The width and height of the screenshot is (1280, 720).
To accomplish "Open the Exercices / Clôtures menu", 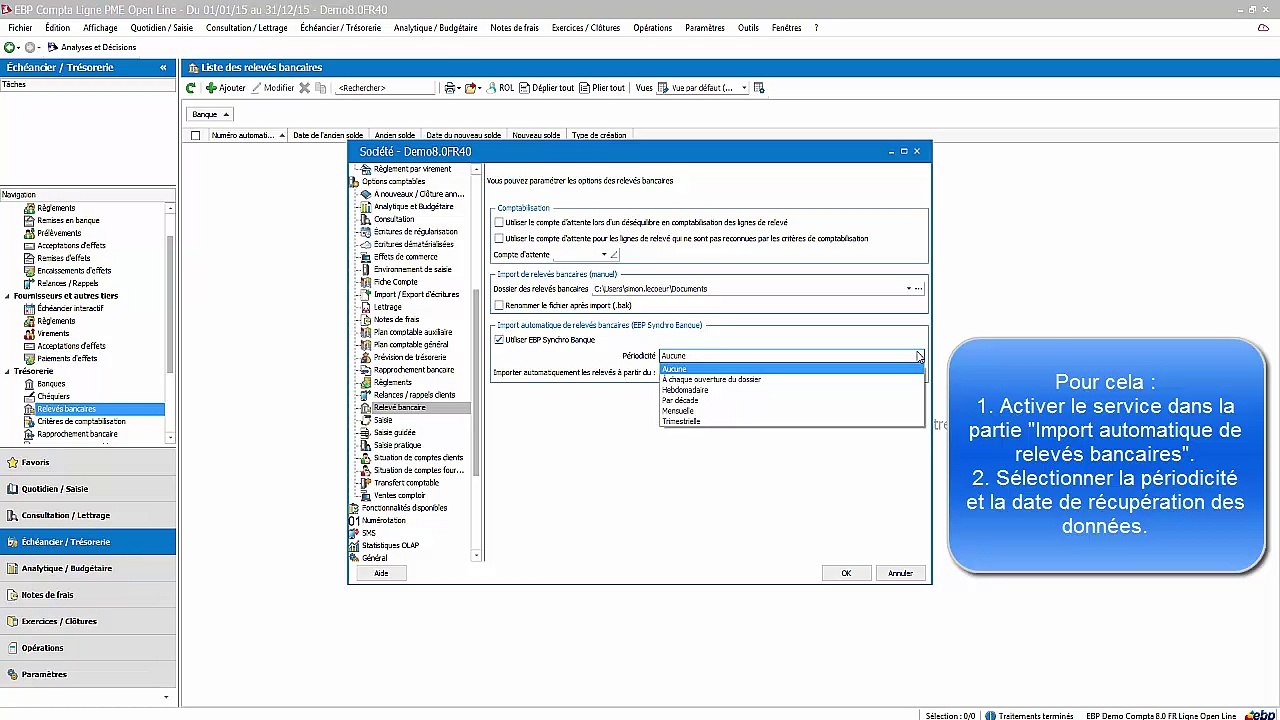I will click(586, 28).
